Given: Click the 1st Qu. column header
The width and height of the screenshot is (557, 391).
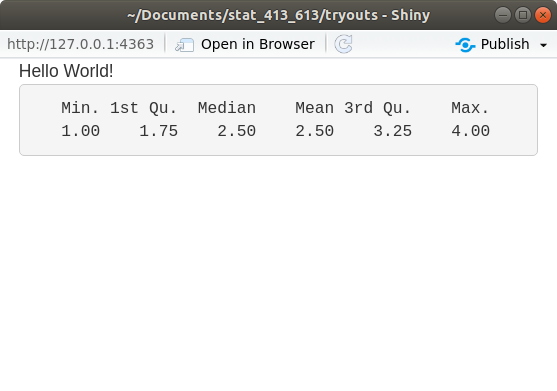Looking at the screenshot, I should pyautogui.click(x=144, y=108).
